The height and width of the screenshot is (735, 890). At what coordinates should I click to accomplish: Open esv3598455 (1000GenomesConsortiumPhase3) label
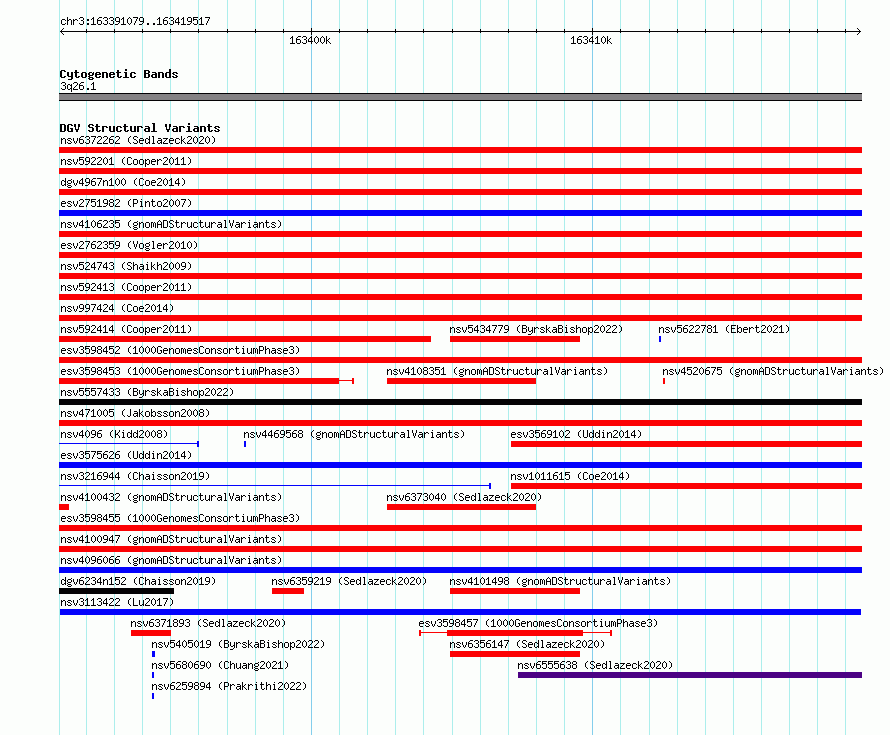180,518
